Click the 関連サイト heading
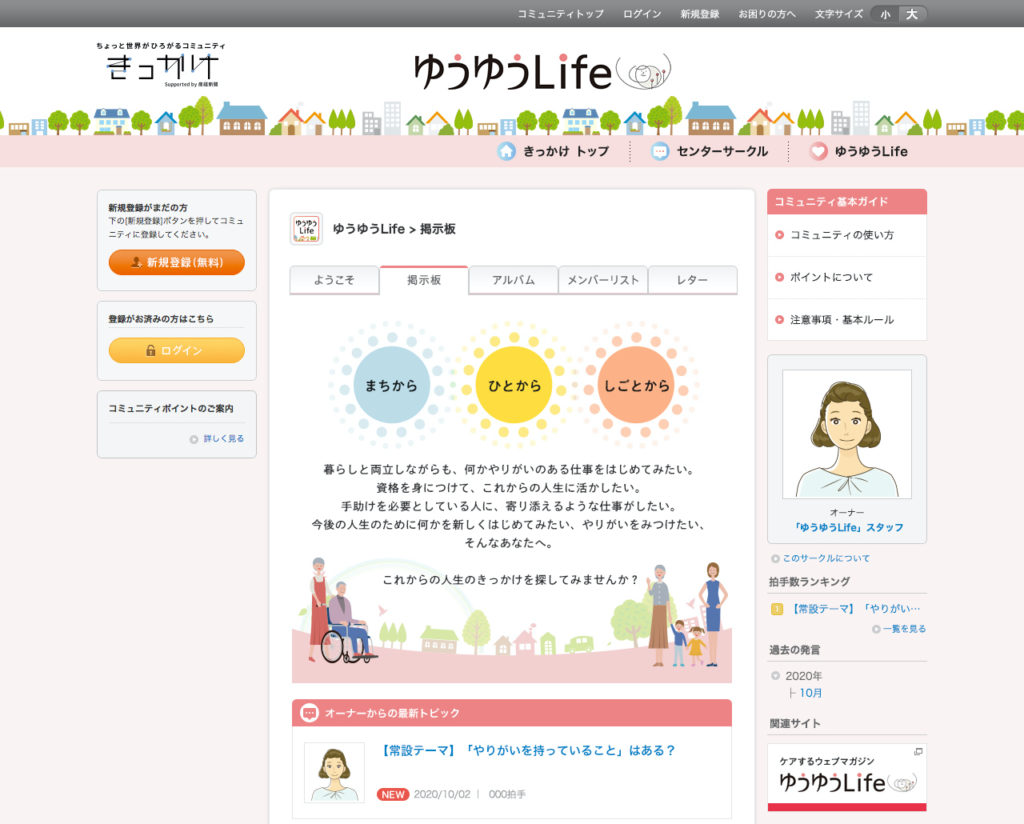Viewport: 1024px width, 824px height. [795, 723]
